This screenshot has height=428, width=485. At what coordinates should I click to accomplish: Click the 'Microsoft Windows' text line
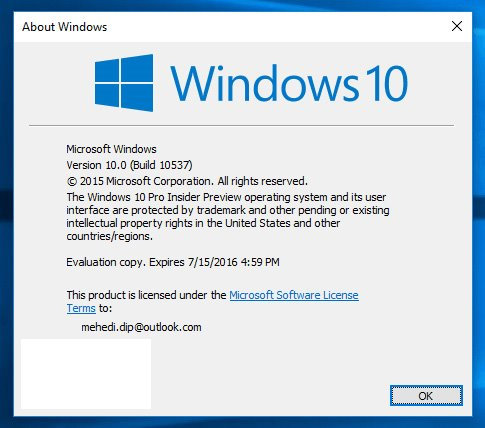(111, 149)
